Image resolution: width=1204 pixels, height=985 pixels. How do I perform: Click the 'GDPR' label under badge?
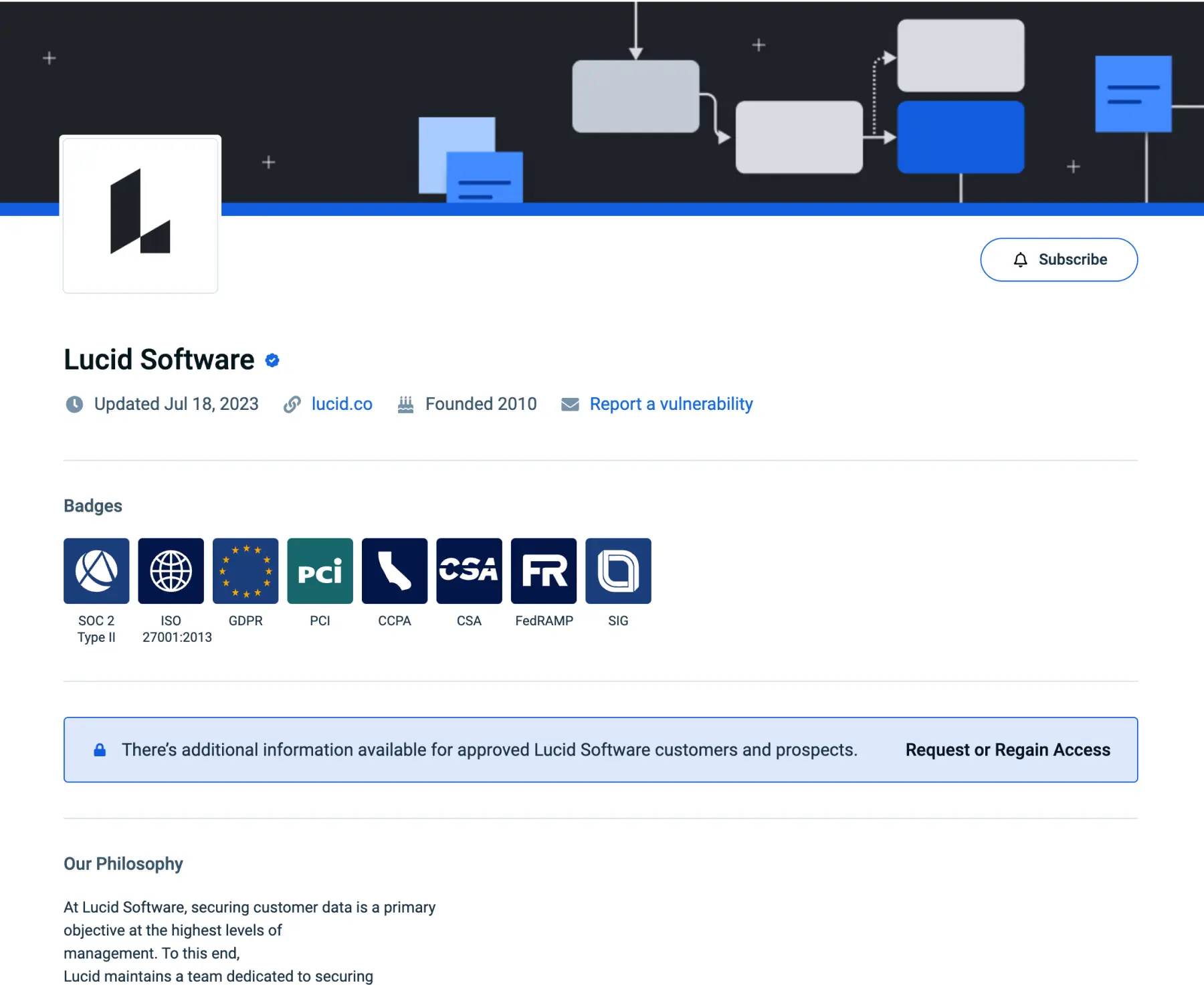click(245, 621)
